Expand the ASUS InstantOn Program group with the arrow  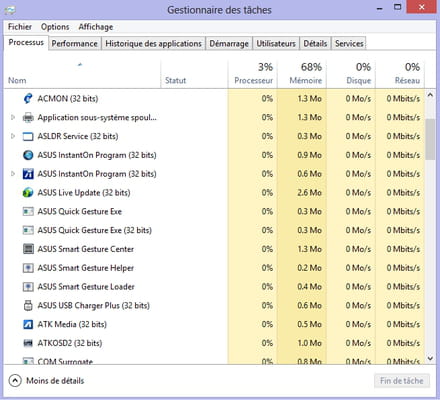(x=13, y=174)
